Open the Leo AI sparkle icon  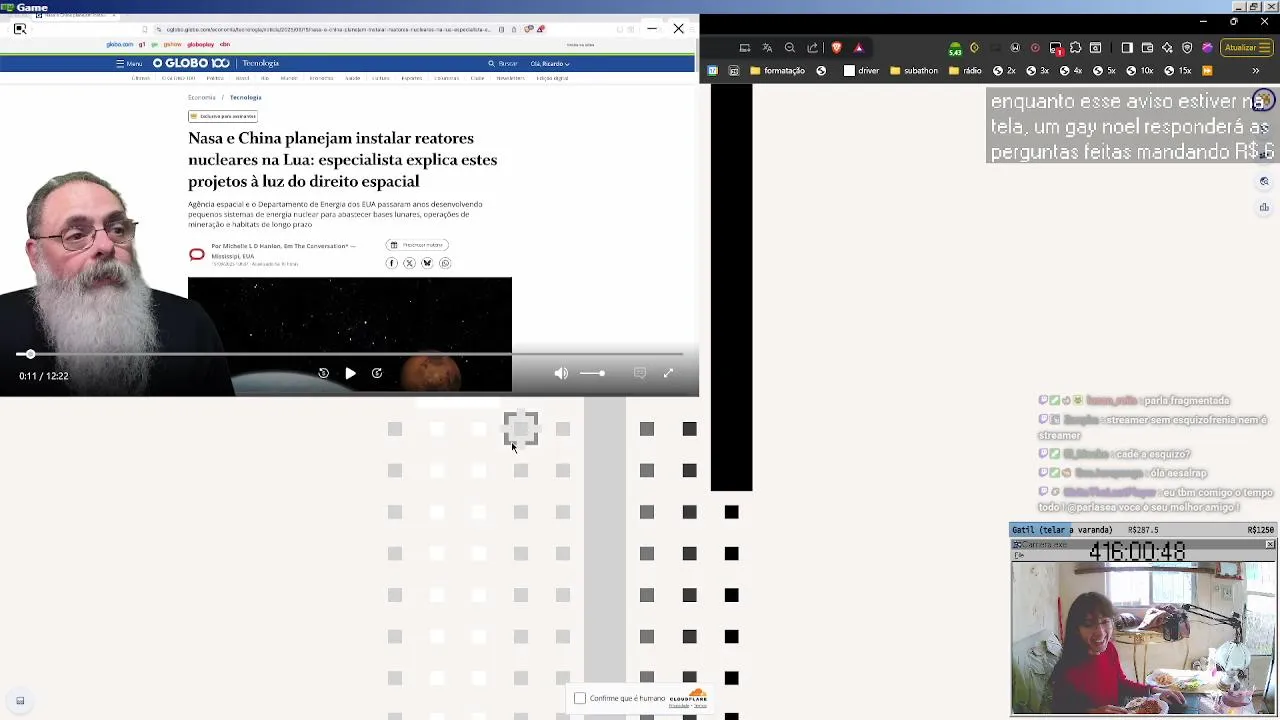pos(1167,47)
